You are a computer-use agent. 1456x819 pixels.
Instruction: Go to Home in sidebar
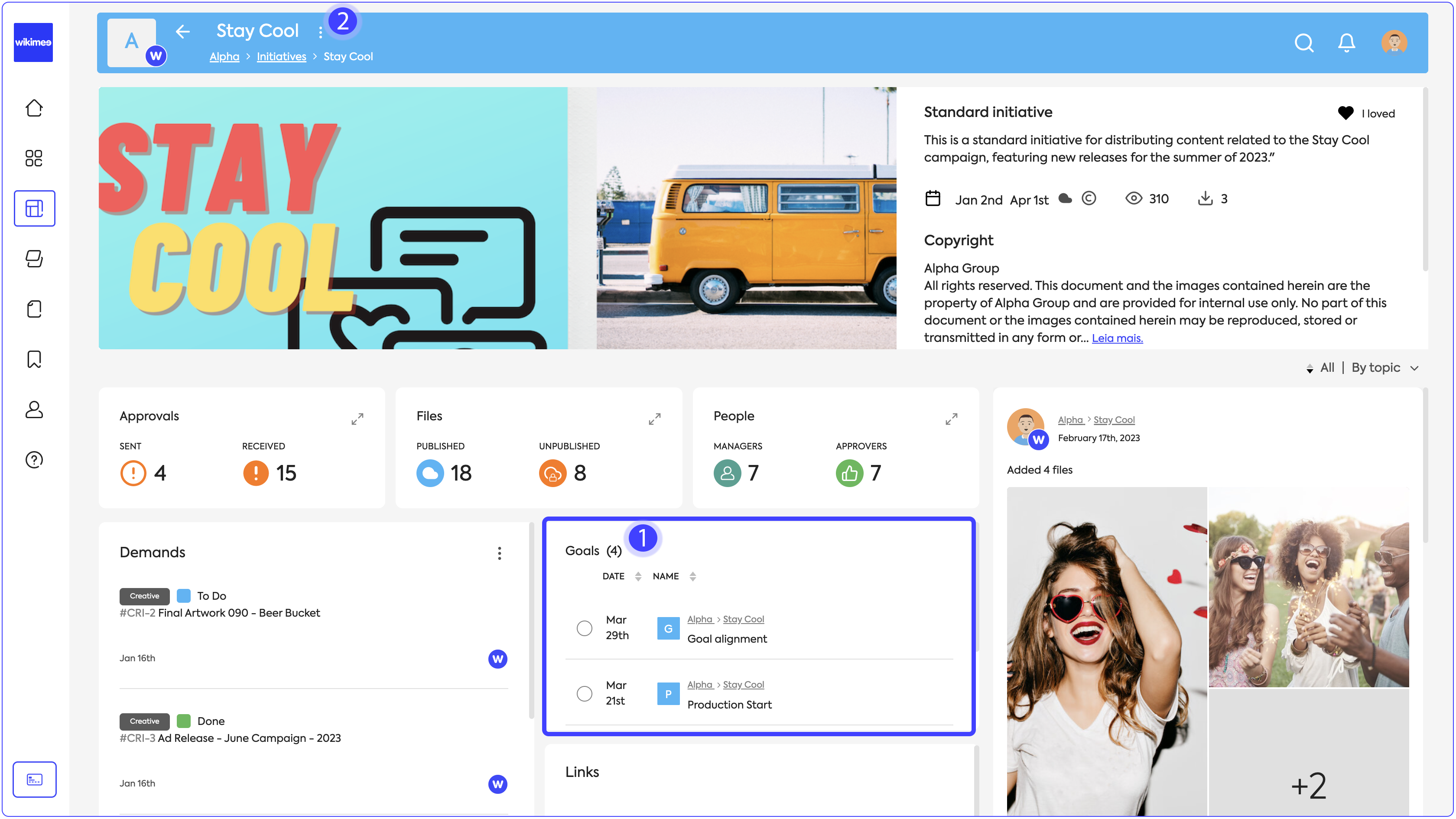(x=34, y=108)
